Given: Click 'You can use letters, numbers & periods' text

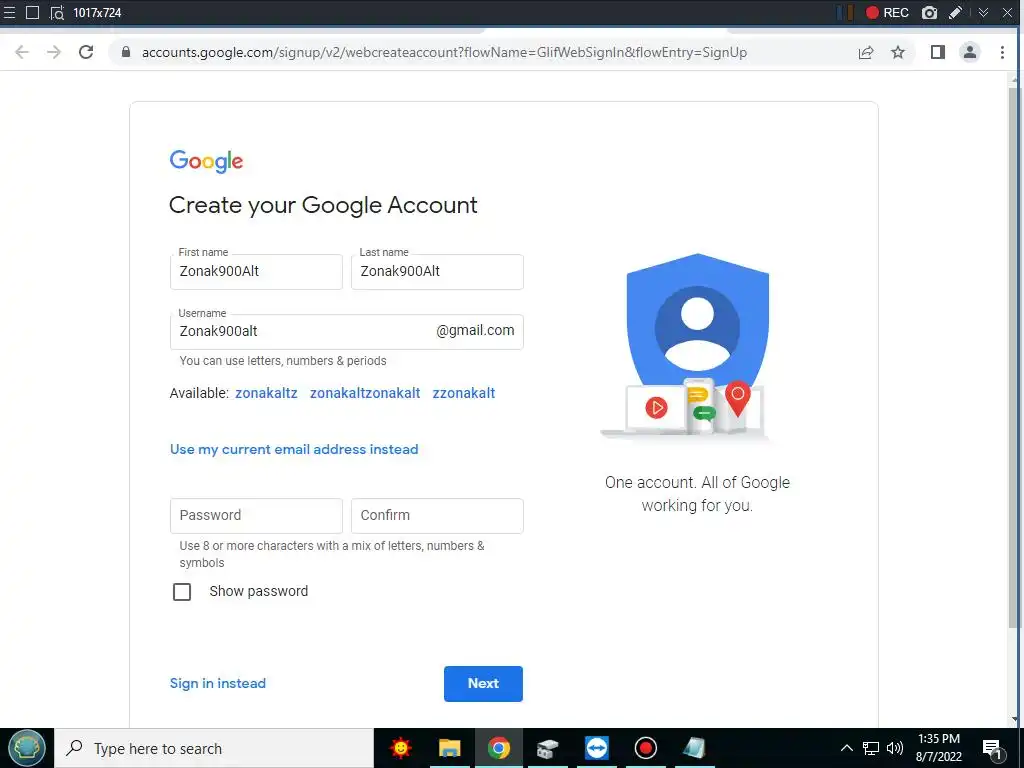Looking at the screenshot, I should tap(283, 361).
